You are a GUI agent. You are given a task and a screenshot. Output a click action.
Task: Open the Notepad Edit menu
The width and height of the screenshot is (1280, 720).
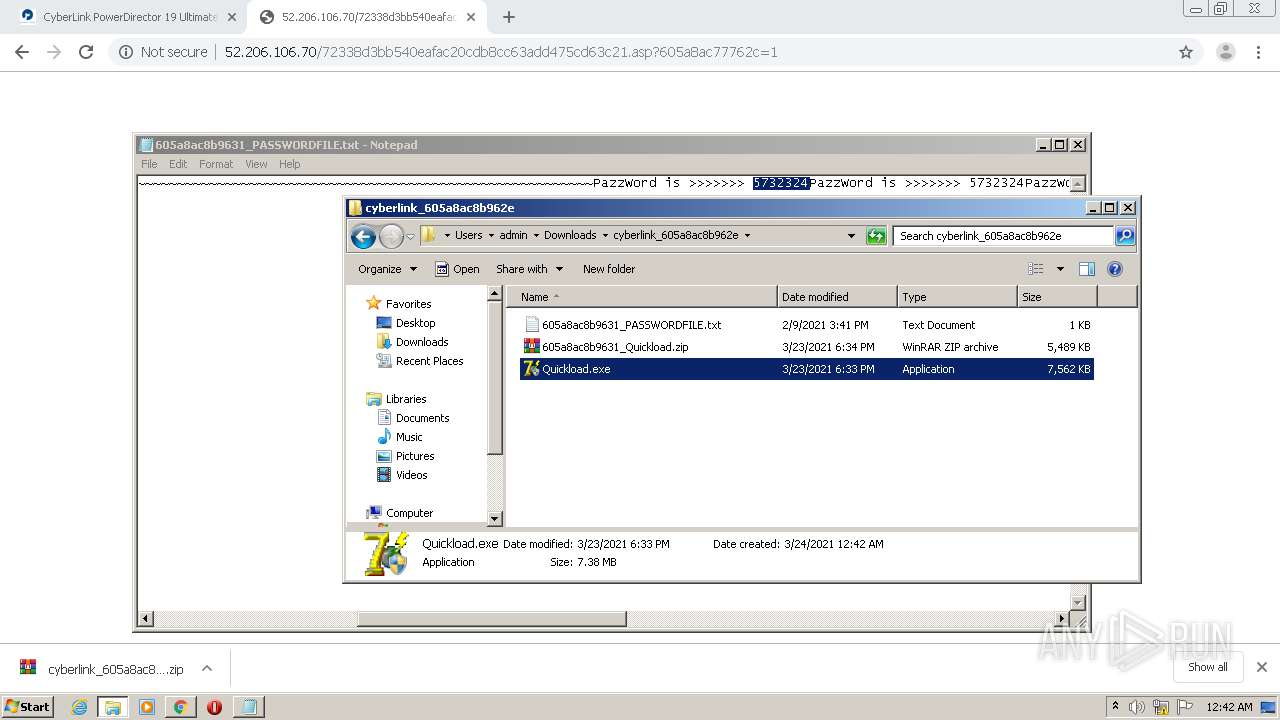178,164
